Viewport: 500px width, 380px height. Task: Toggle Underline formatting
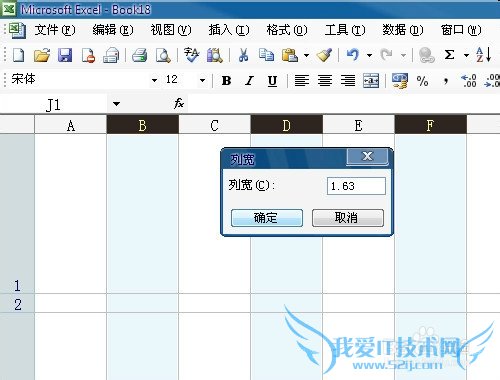pyautogui.click(x=272, y=81)
